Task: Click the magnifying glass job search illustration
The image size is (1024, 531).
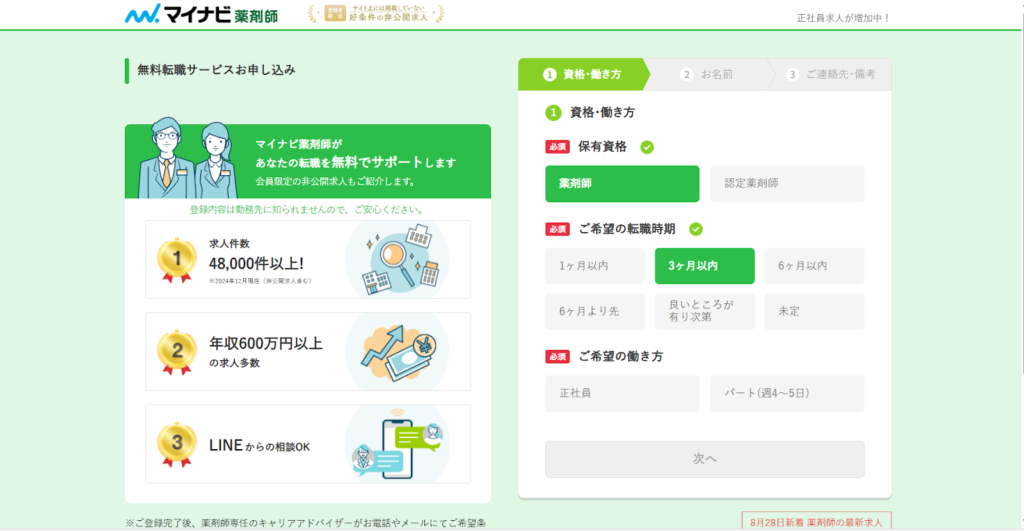Action: pos(396,259)
